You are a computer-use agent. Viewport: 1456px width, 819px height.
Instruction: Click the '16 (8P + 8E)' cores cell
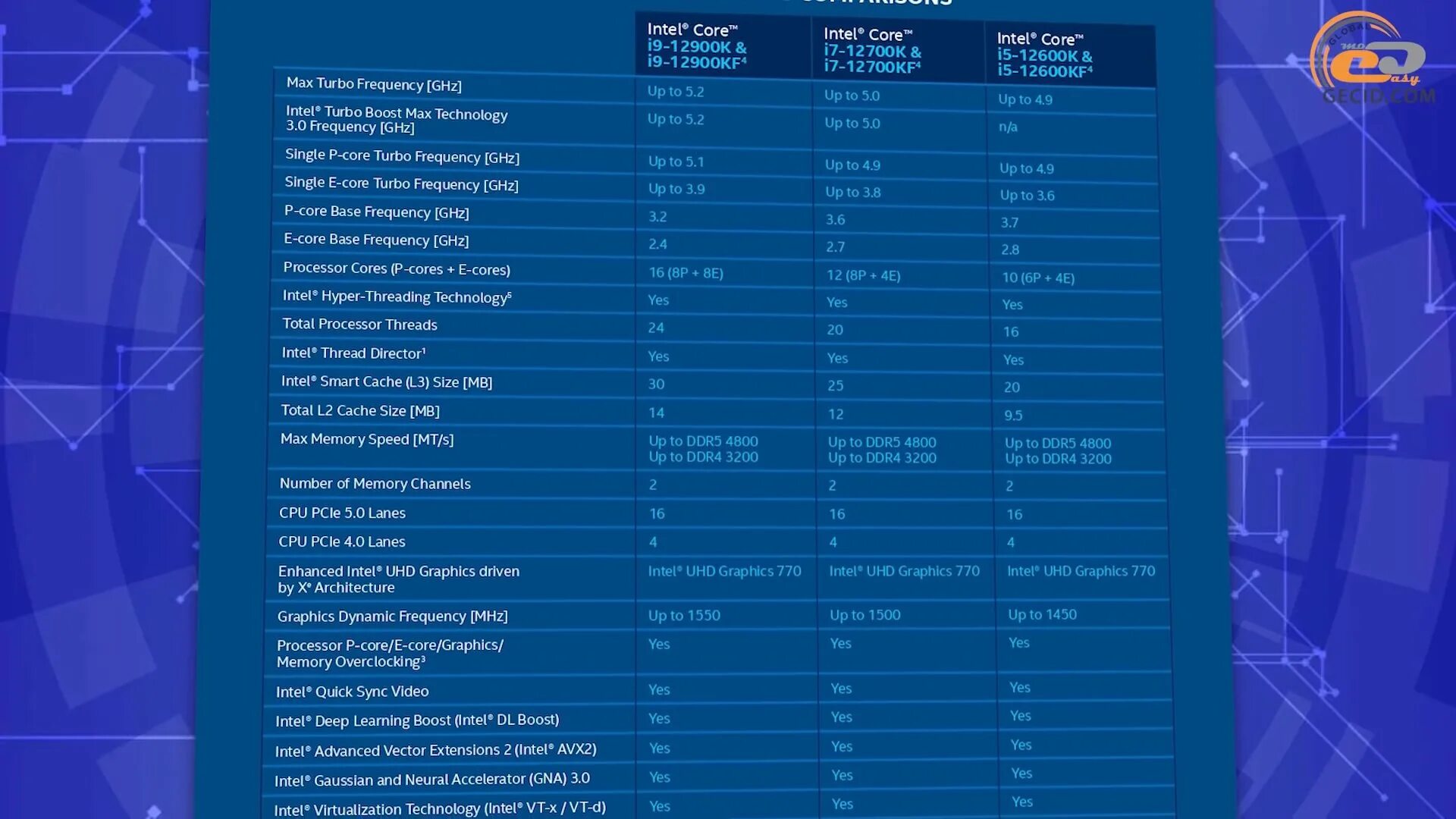pos(686,273)
